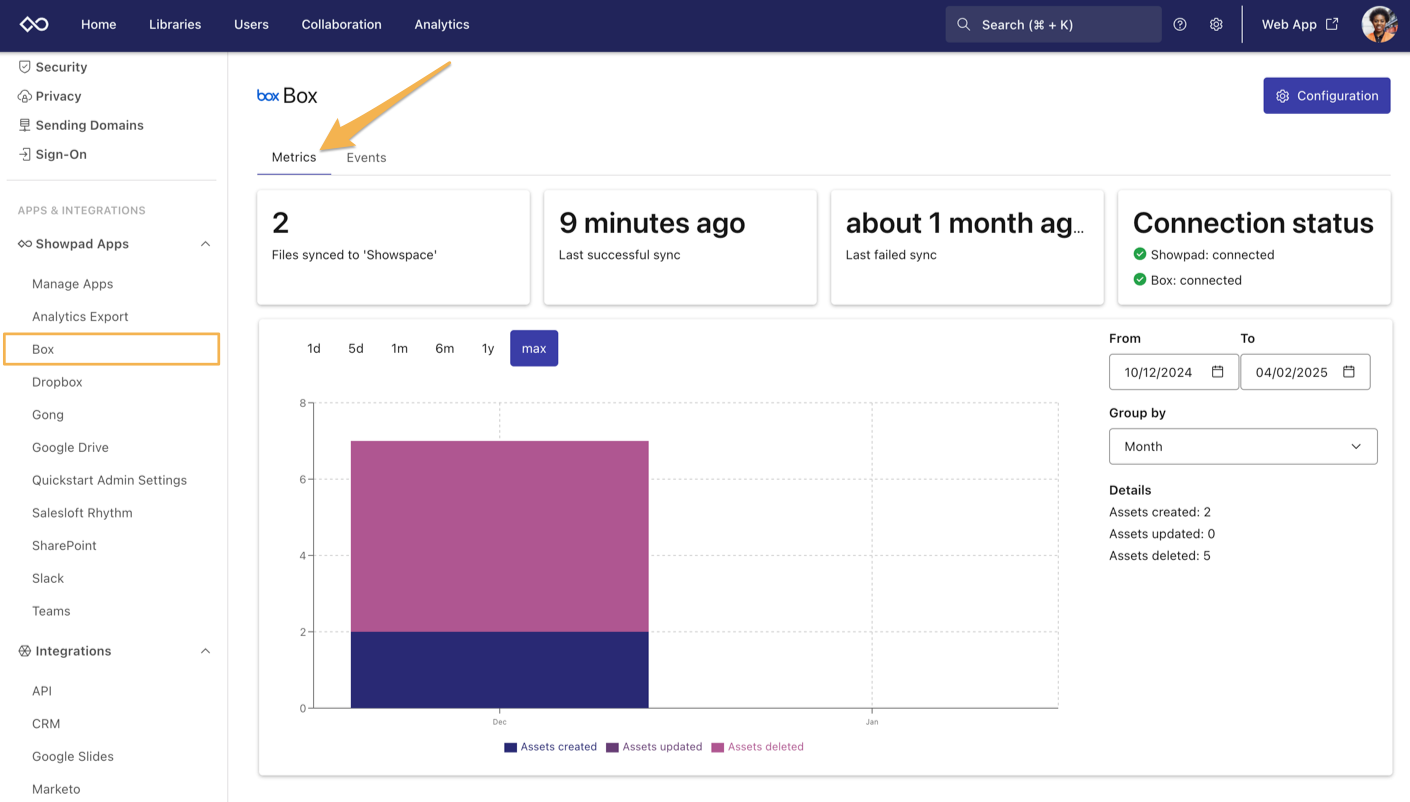This screenshot has height=802, width=1410.
Task: Open the From date calendar picker
Action: point(1218,371)
